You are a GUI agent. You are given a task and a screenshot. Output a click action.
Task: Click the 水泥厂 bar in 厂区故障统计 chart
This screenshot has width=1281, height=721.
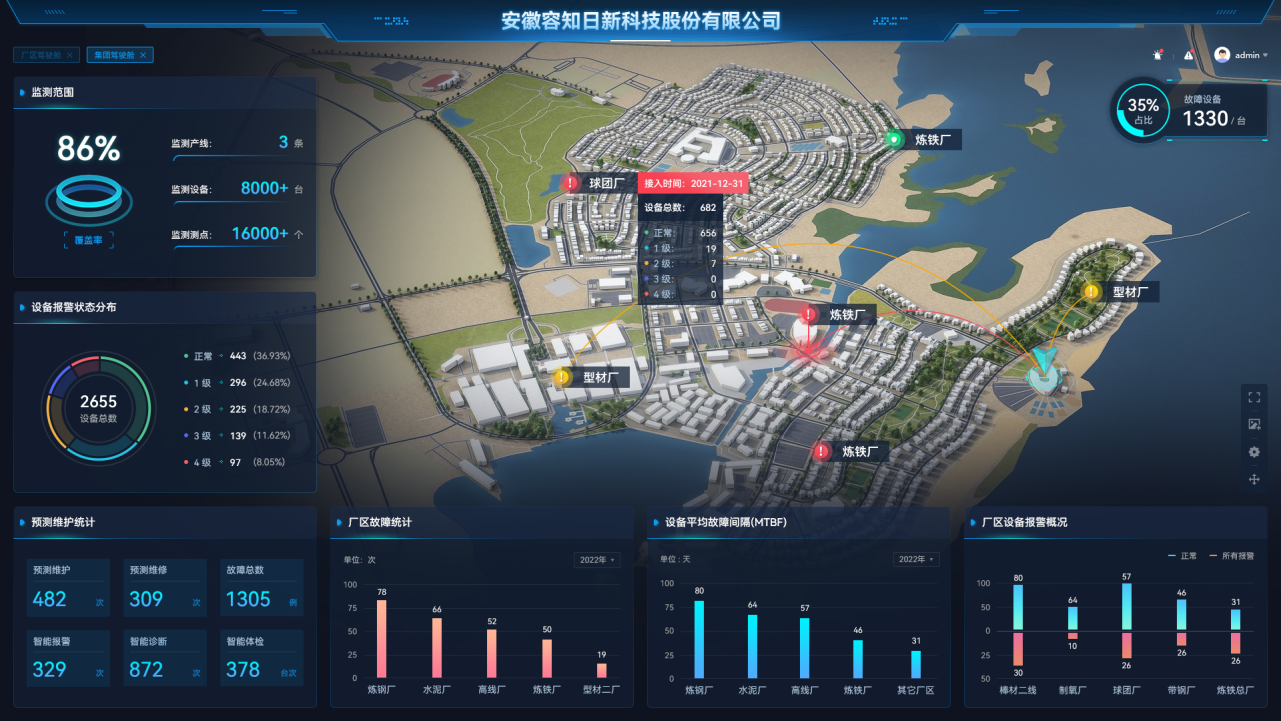pos(436,647)
